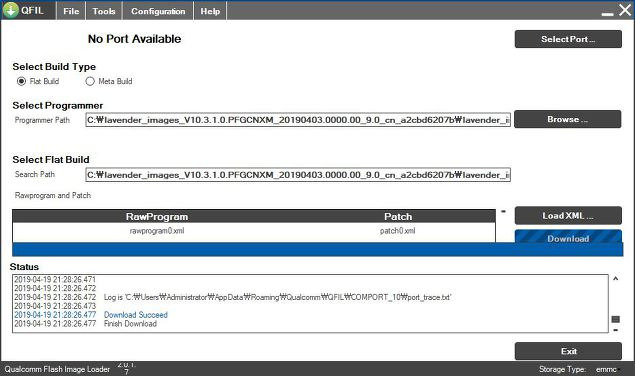
Task: Click the Programmer Path input field
Action: [x=298, y=120]
